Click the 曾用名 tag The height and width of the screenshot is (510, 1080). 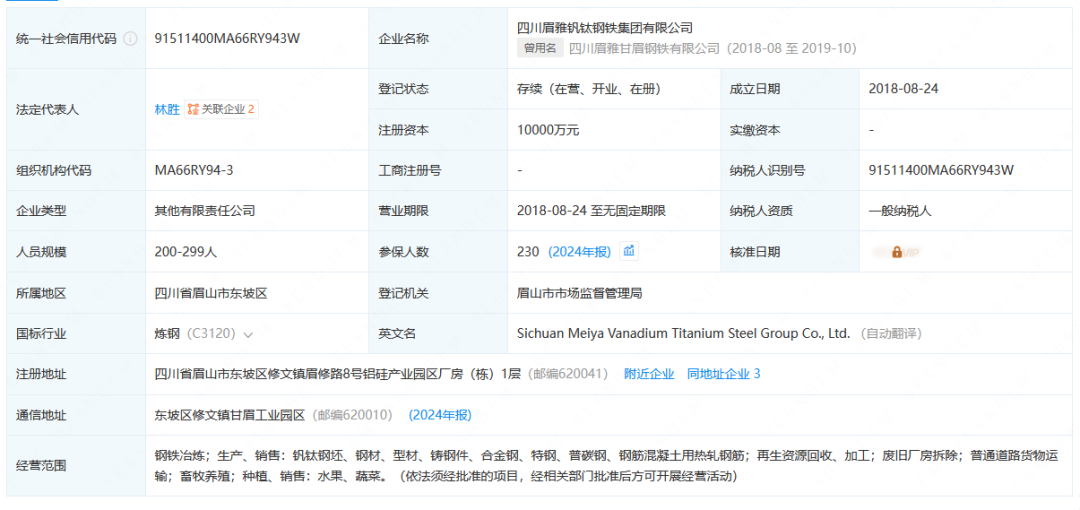click(539, 49)
